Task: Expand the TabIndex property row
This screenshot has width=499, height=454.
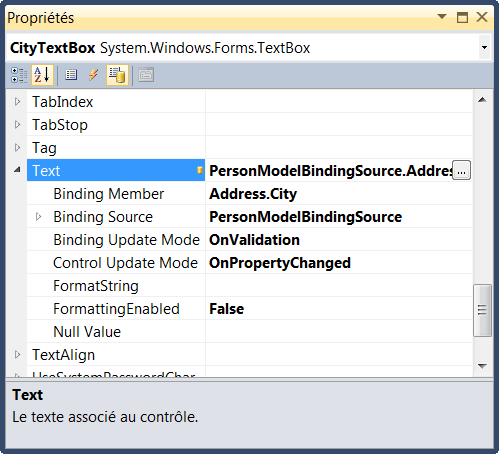Action: pos(18,101)
